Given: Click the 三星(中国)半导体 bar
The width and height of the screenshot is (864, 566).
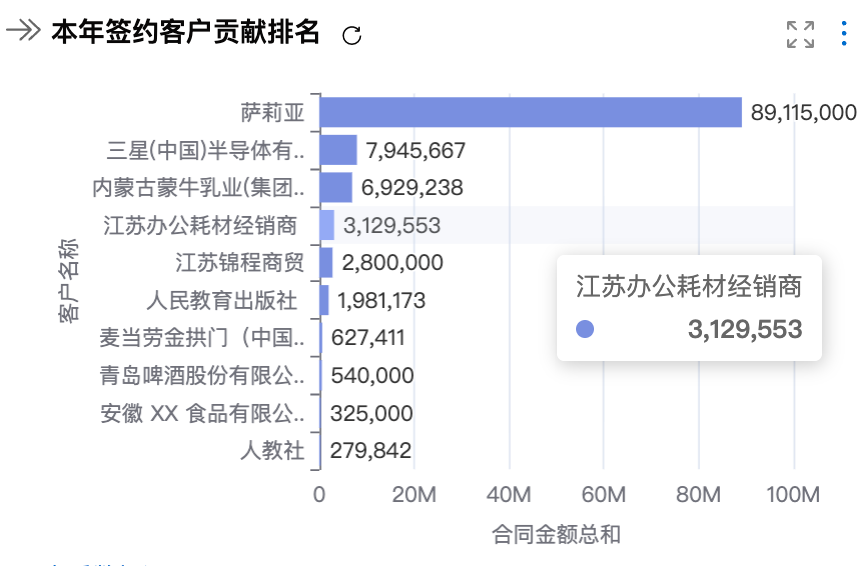Looking at the screenshot, I should coord(338,150).
